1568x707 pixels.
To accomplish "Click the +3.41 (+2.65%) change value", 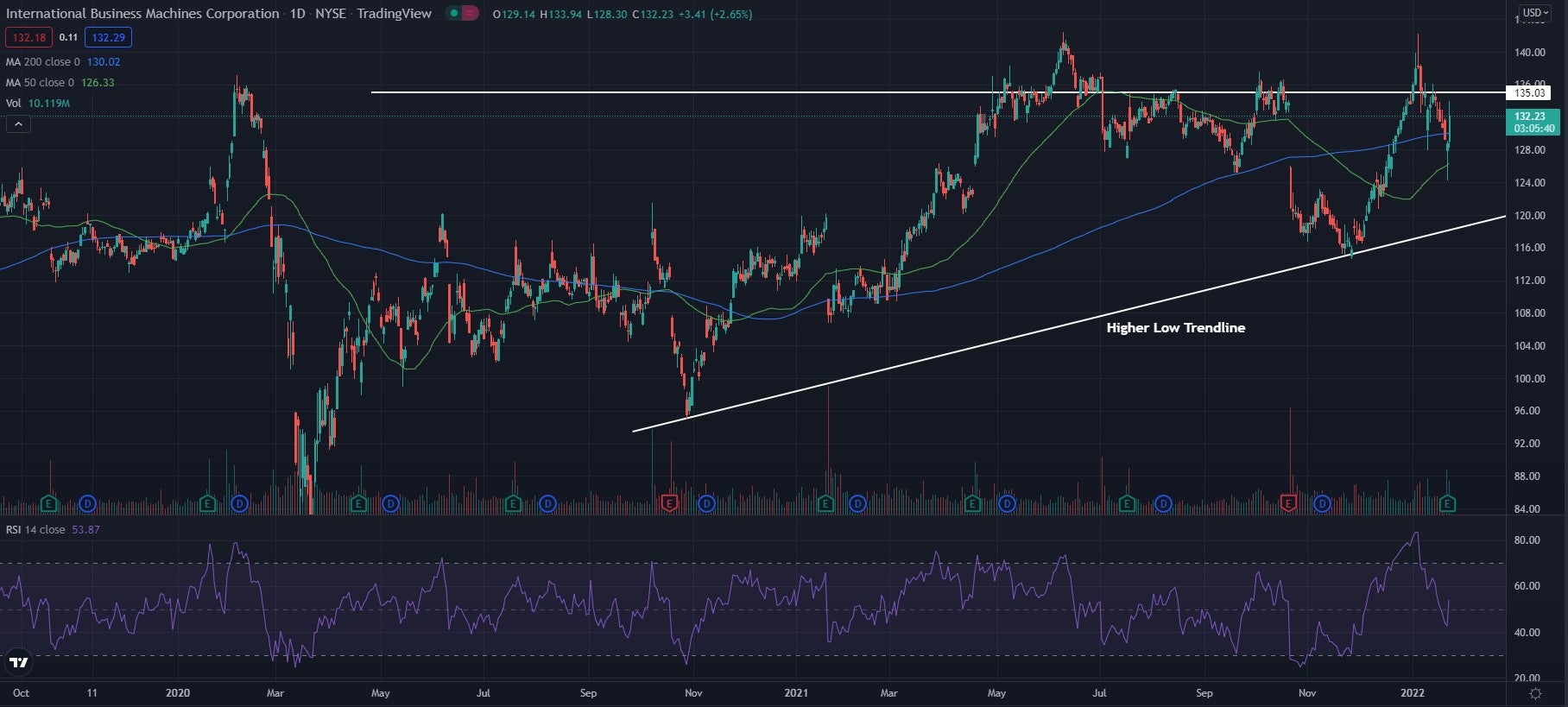I will [714, 15].
